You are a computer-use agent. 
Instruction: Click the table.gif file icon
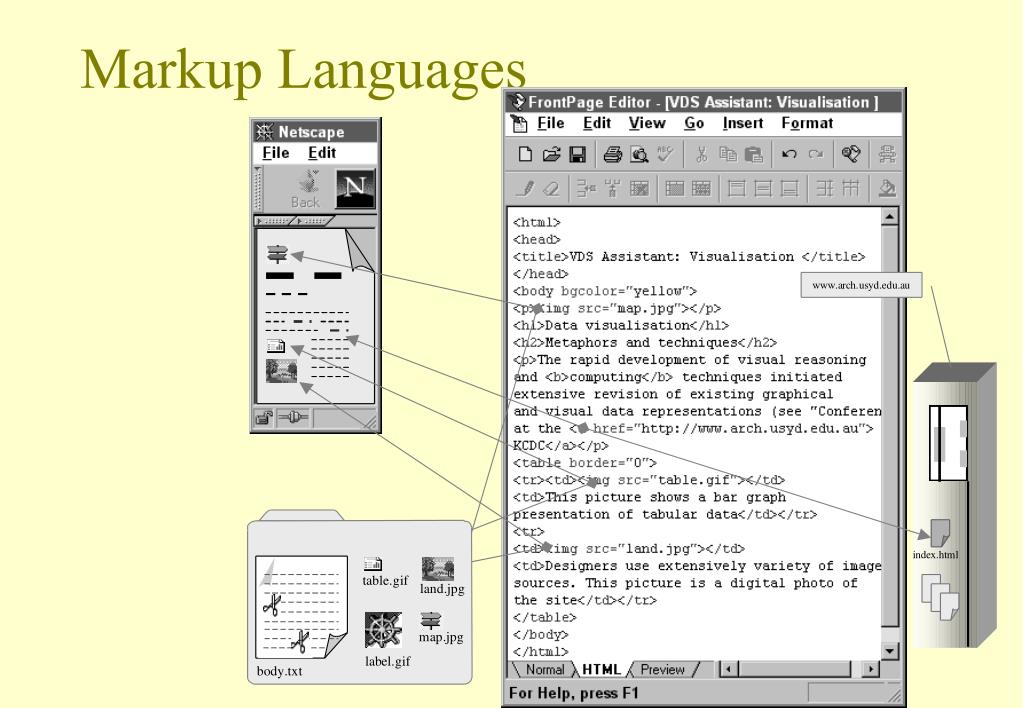(x=373, y=564)
